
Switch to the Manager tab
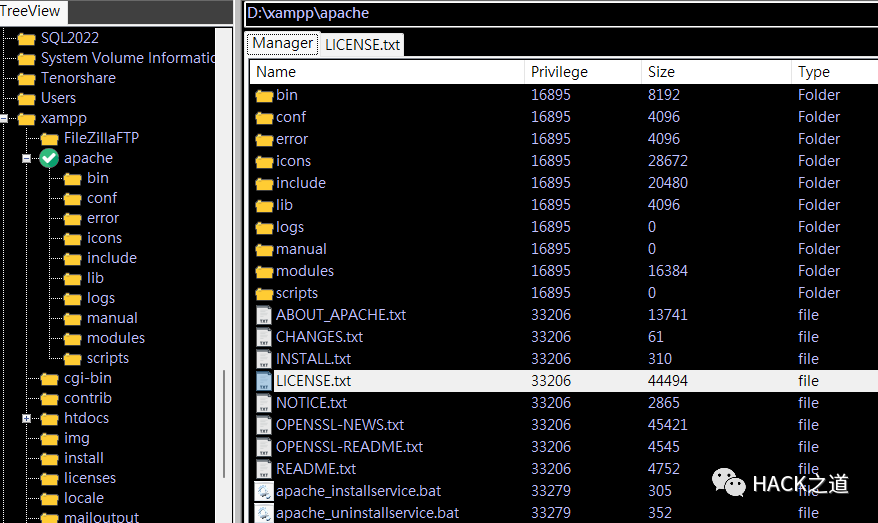[283, 43]
